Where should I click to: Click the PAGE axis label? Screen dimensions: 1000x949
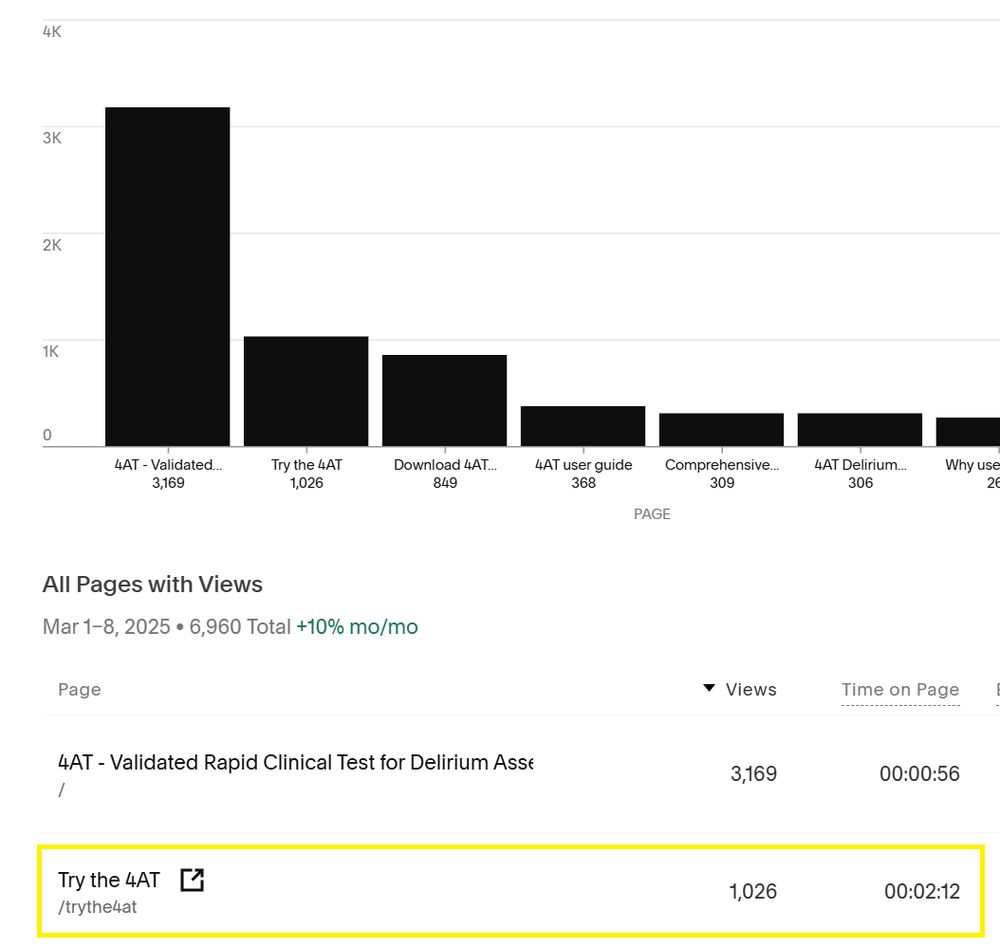point(652,514)
